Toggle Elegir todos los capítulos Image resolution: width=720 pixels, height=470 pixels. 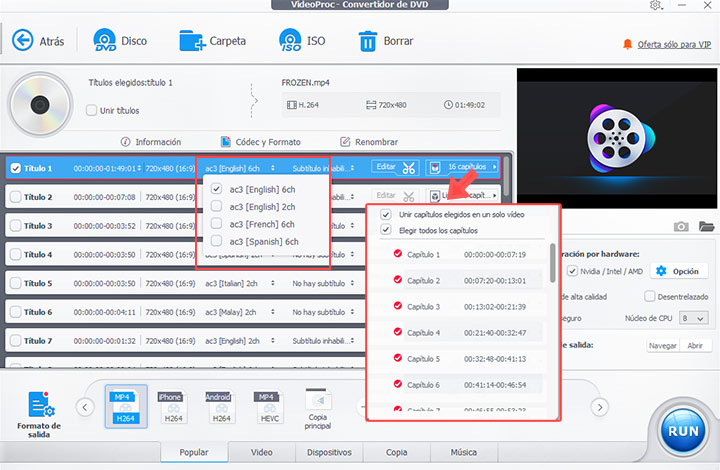(386, 230)
